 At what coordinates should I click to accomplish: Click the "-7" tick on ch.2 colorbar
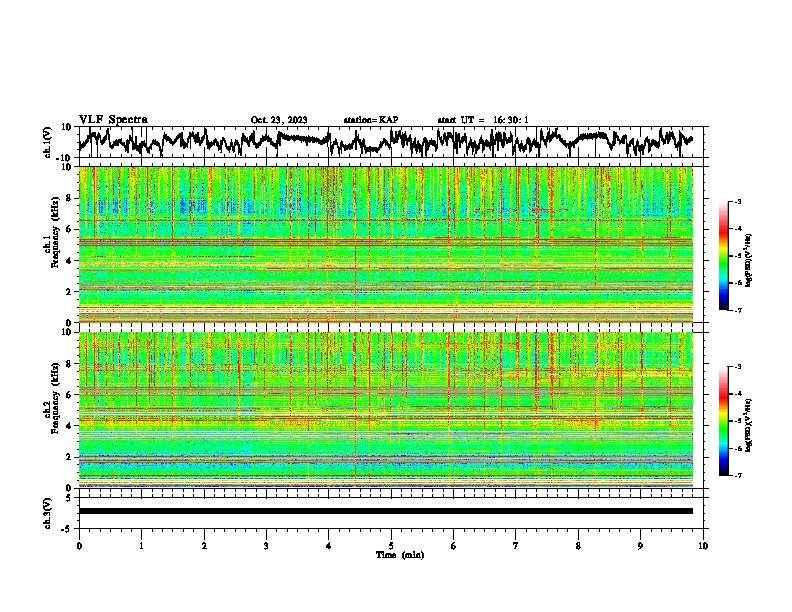pos(738,476)
